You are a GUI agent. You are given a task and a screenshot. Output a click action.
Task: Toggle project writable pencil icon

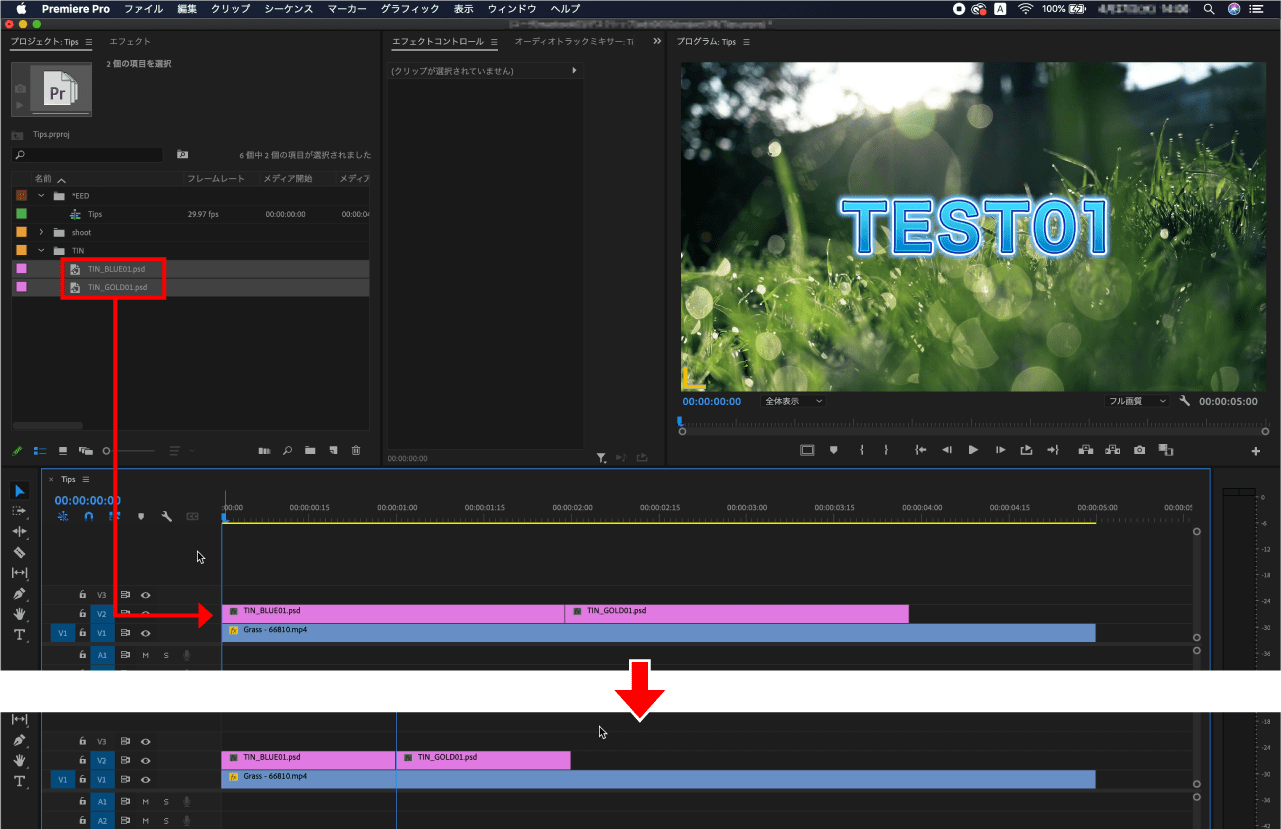18,451
